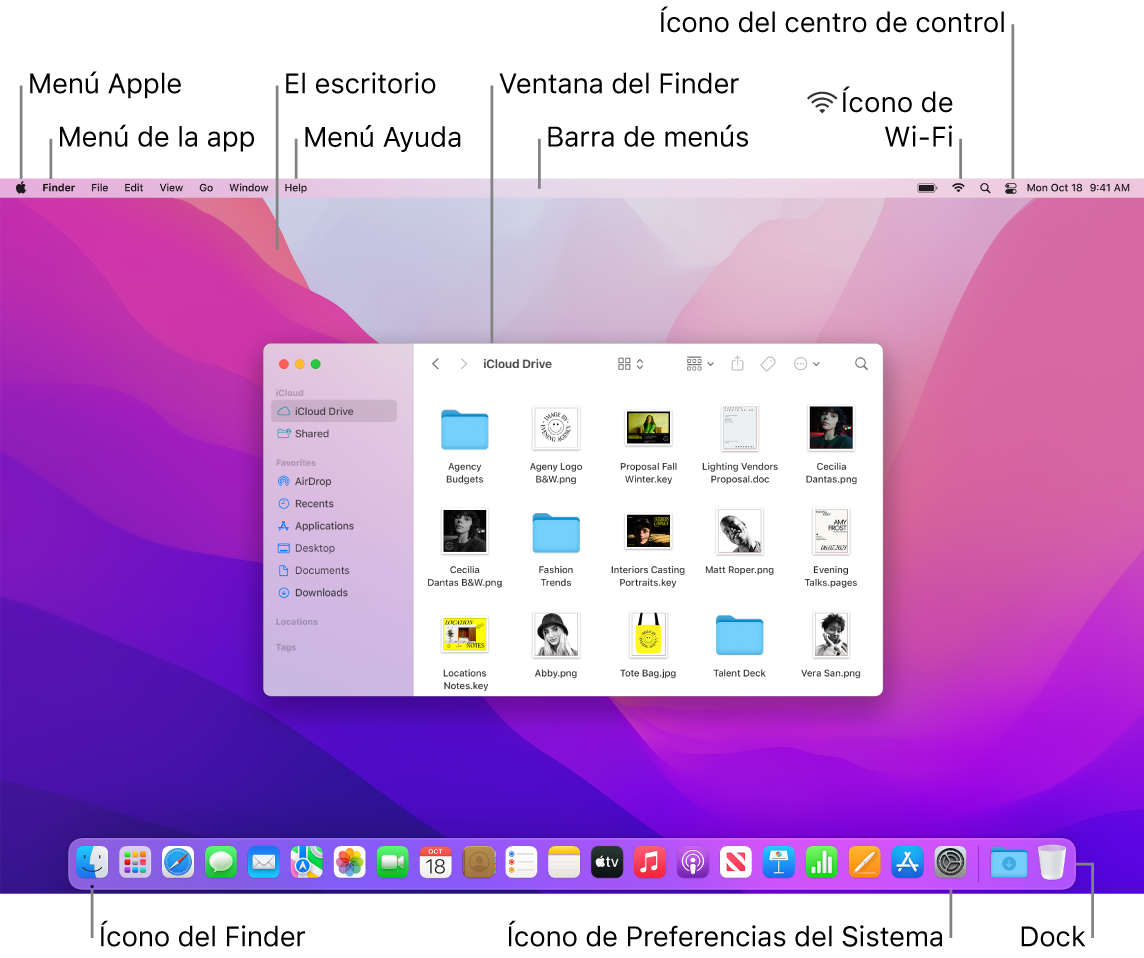The width and height of the screenshot is (1144, 958).
Task: Launch the Music app from the Dock
Action: tap(649, 862)
